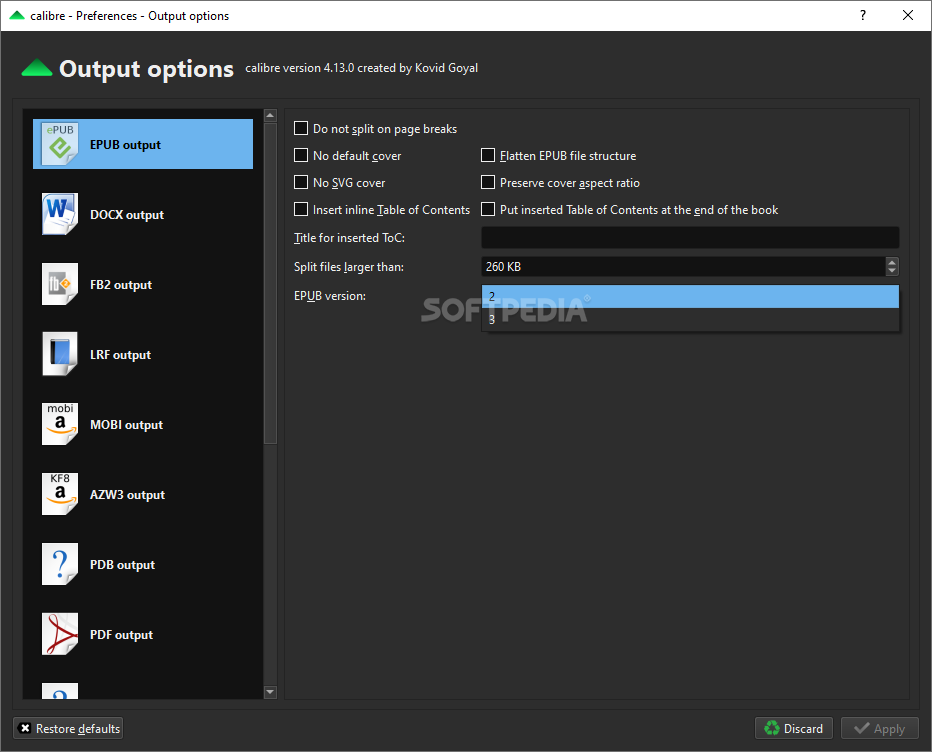Viewport: 932px width, 752px height.
Task: Click the LRF output reader icon
Action: pos(60,354)
